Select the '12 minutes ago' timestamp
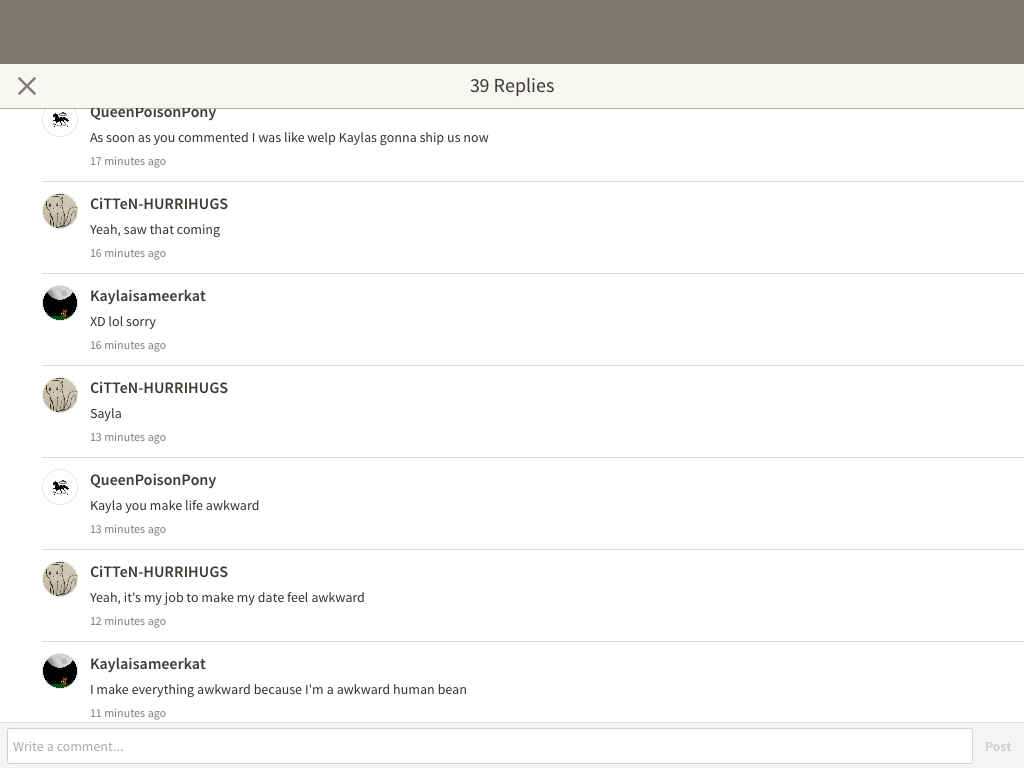This screenshot has height=768, width=1024. (128, 622)
